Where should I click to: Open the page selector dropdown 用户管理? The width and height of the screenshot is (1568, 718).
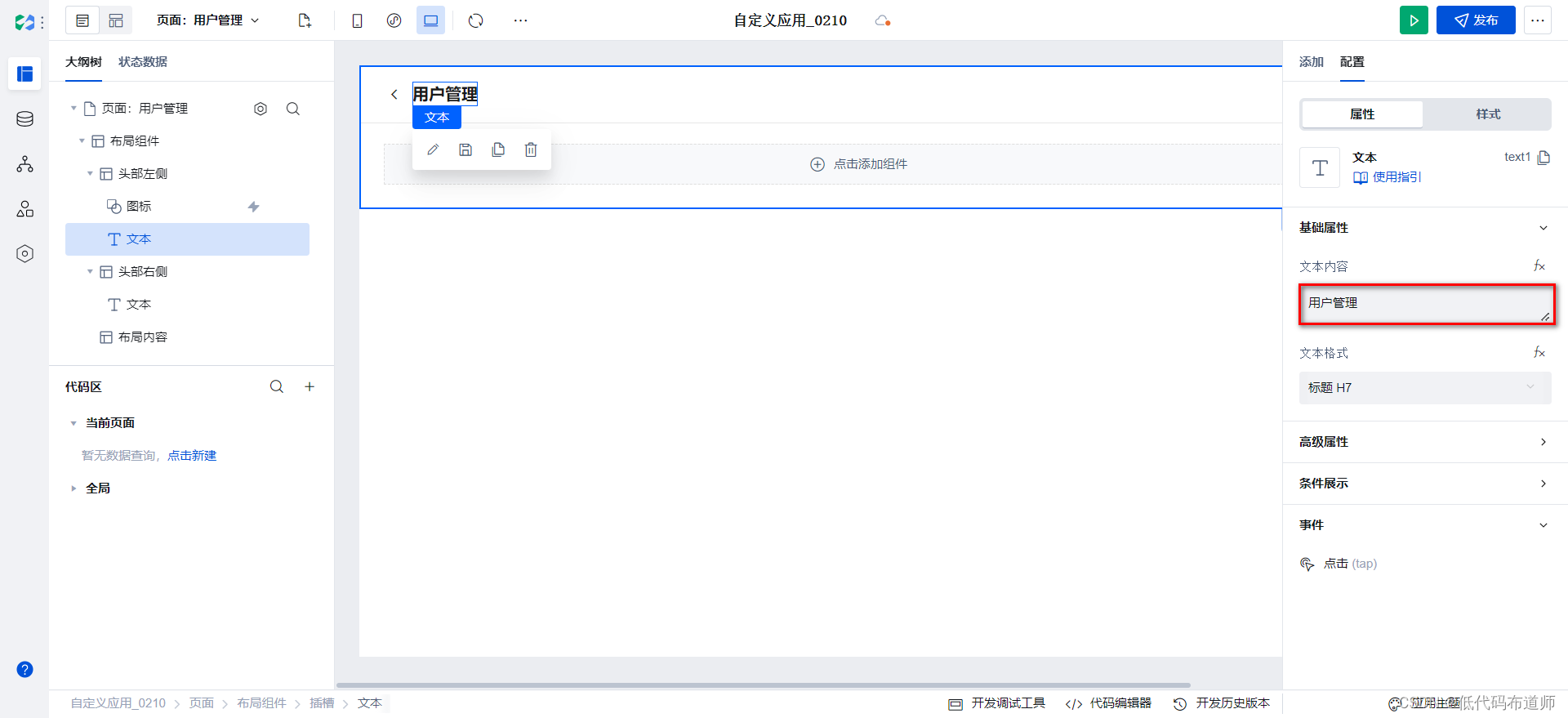click(x=208, y=20)
